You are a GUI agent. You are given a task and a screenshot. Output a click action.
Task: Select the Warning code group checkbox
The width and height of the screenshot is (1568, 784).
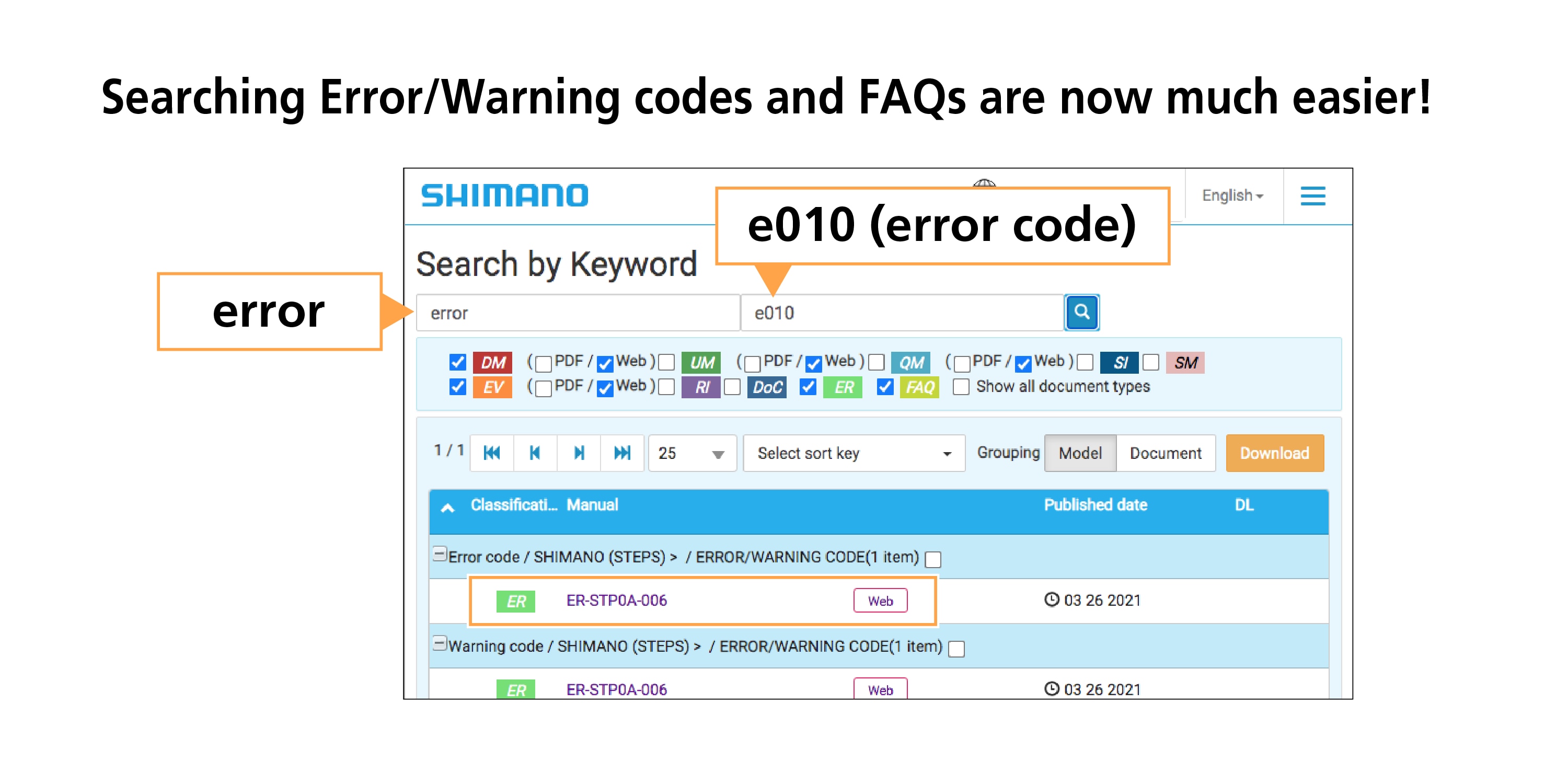click(x=956, y=649)
